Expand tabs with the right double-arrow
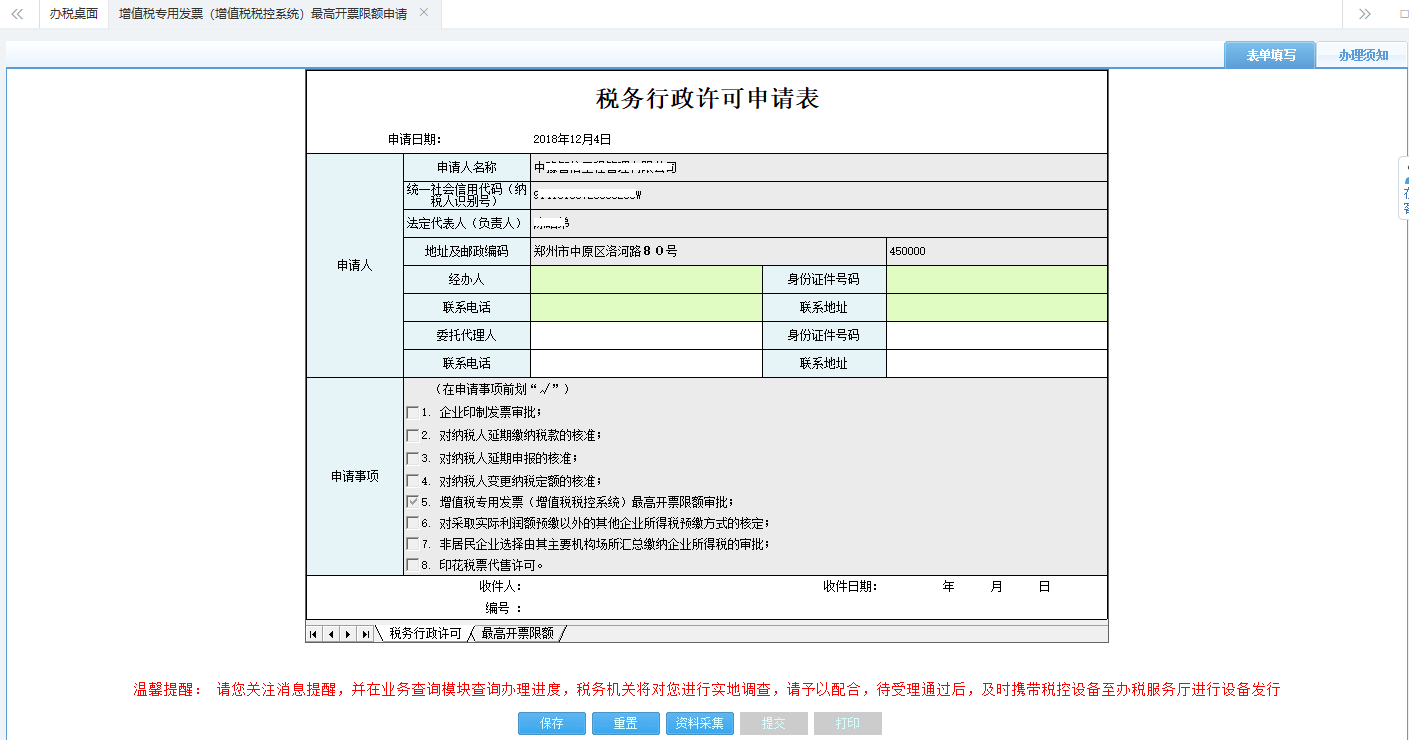The width and height of the screenshot is (1409, 740). pos(1364,15)
